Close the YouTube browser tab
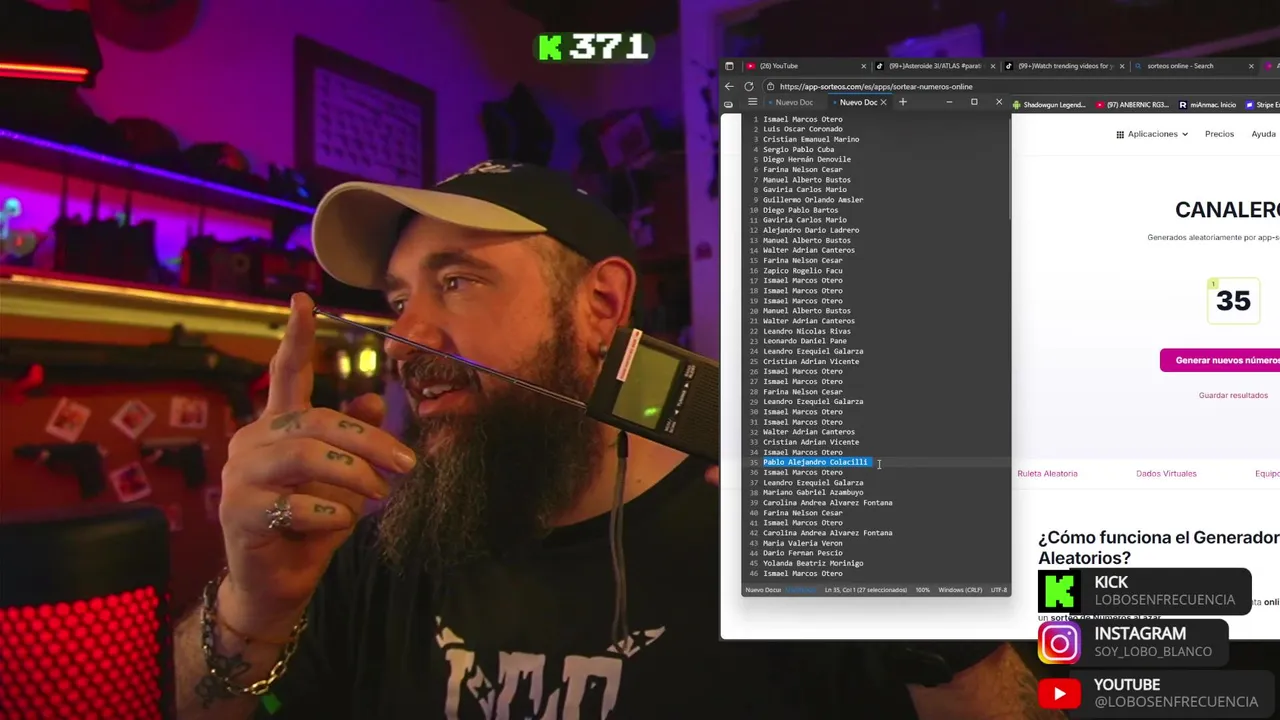 tap(863, 66)
